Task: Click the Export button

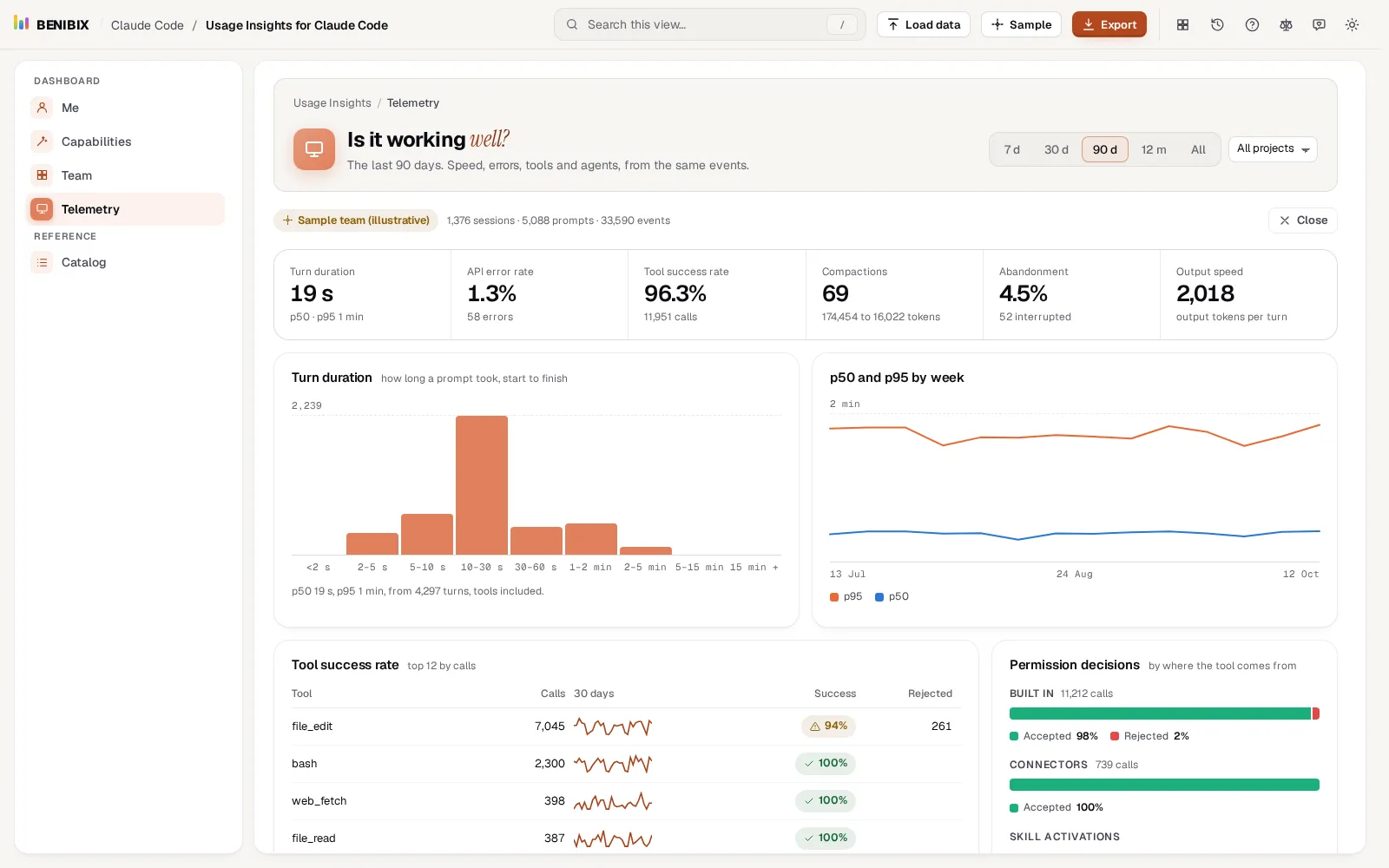Action: pyautogui.click(x=1109, y=24)
